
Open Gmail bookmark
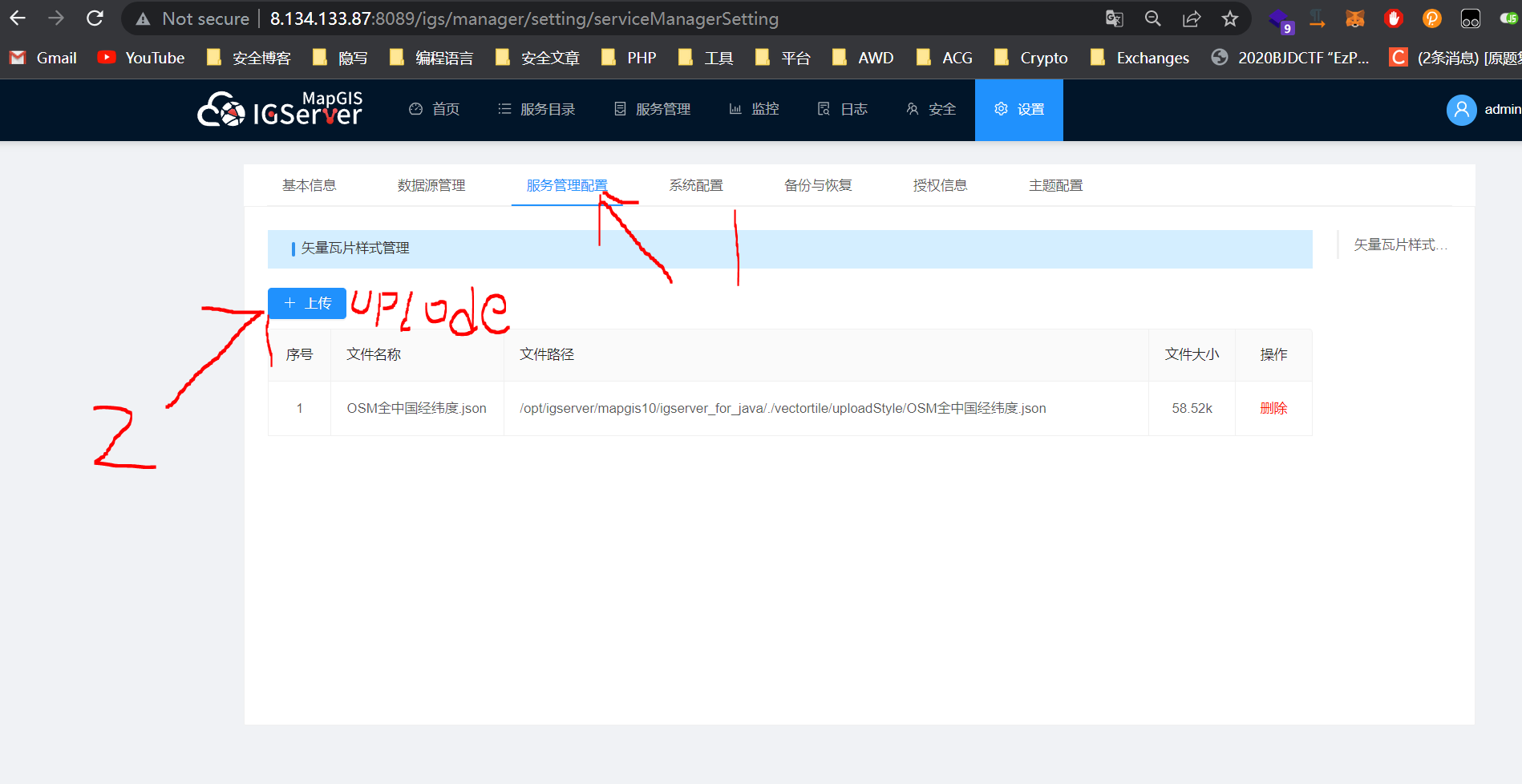tap(43, 58)
